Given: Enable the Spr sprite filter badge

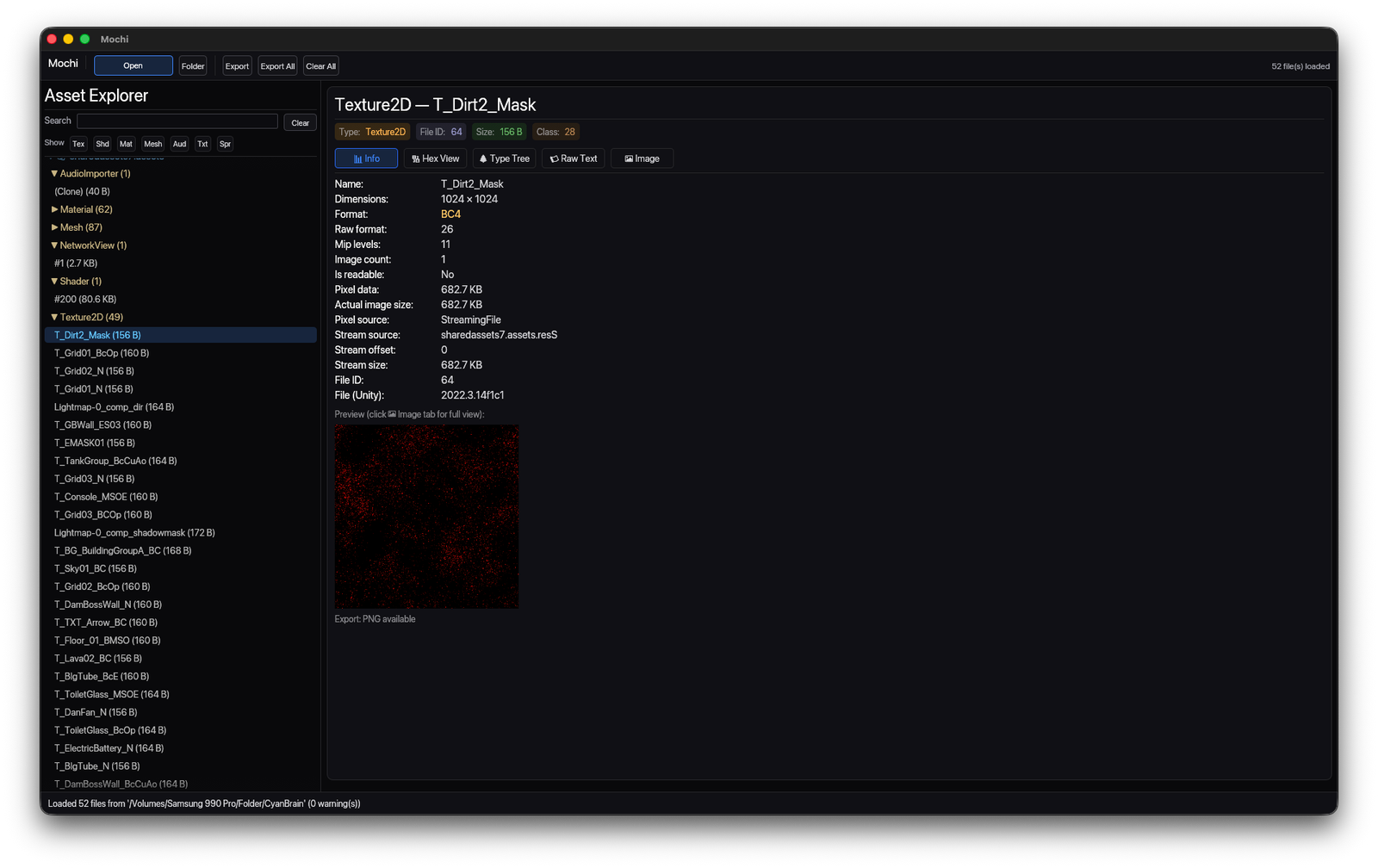Looking at the screenshot, I should point(225,144).
